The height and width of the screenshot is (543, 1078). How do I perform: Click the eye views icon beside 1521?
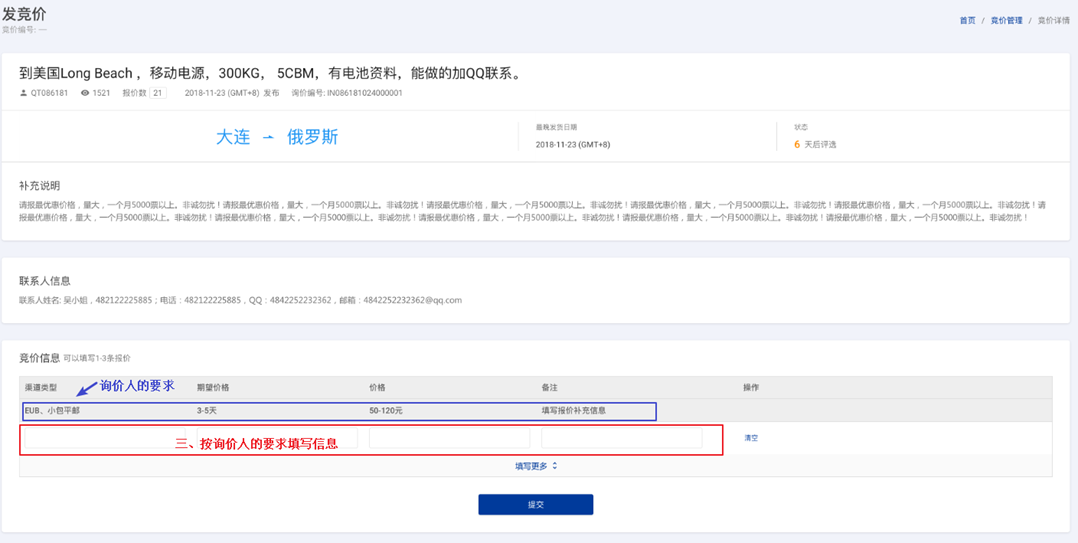point(85,93)
